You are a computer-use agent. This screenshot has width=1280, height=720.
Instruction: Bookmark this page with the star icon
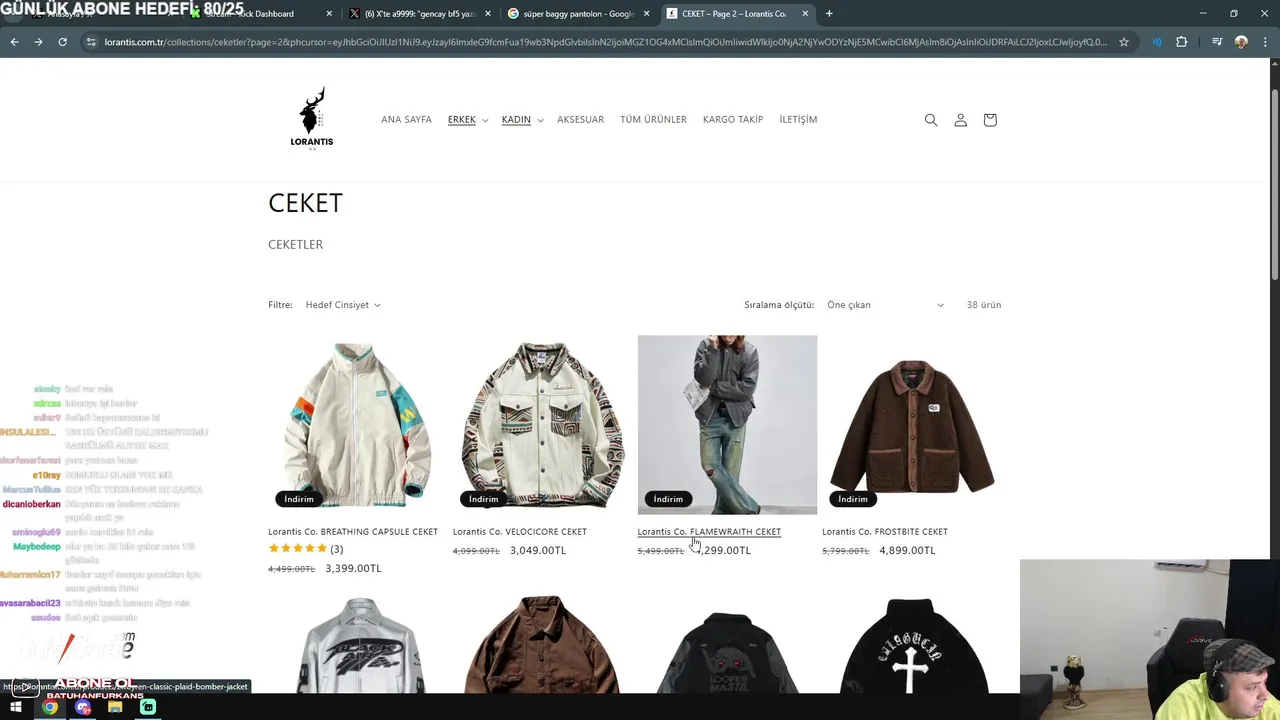(x=1124, y=42)
